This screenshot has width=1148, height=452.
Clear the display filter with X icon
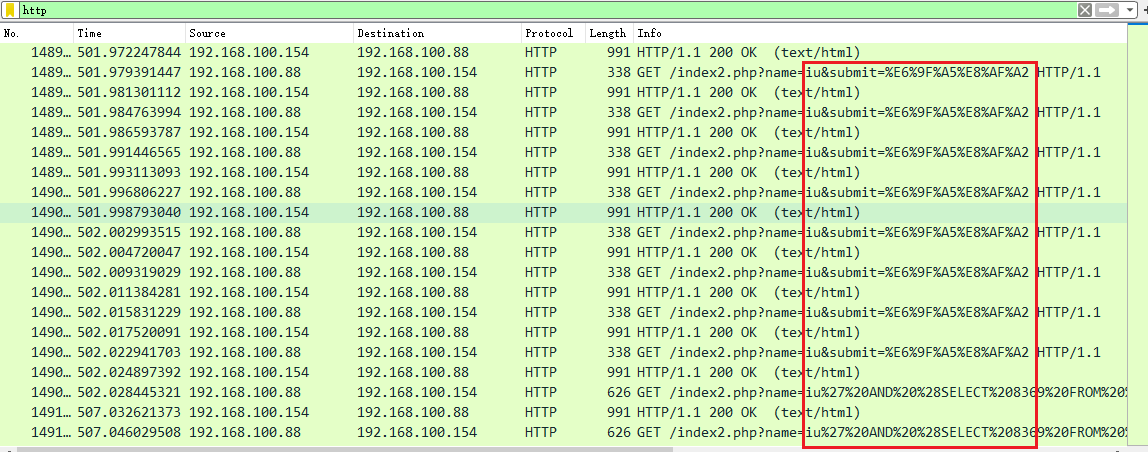(x=1085, y=10)
